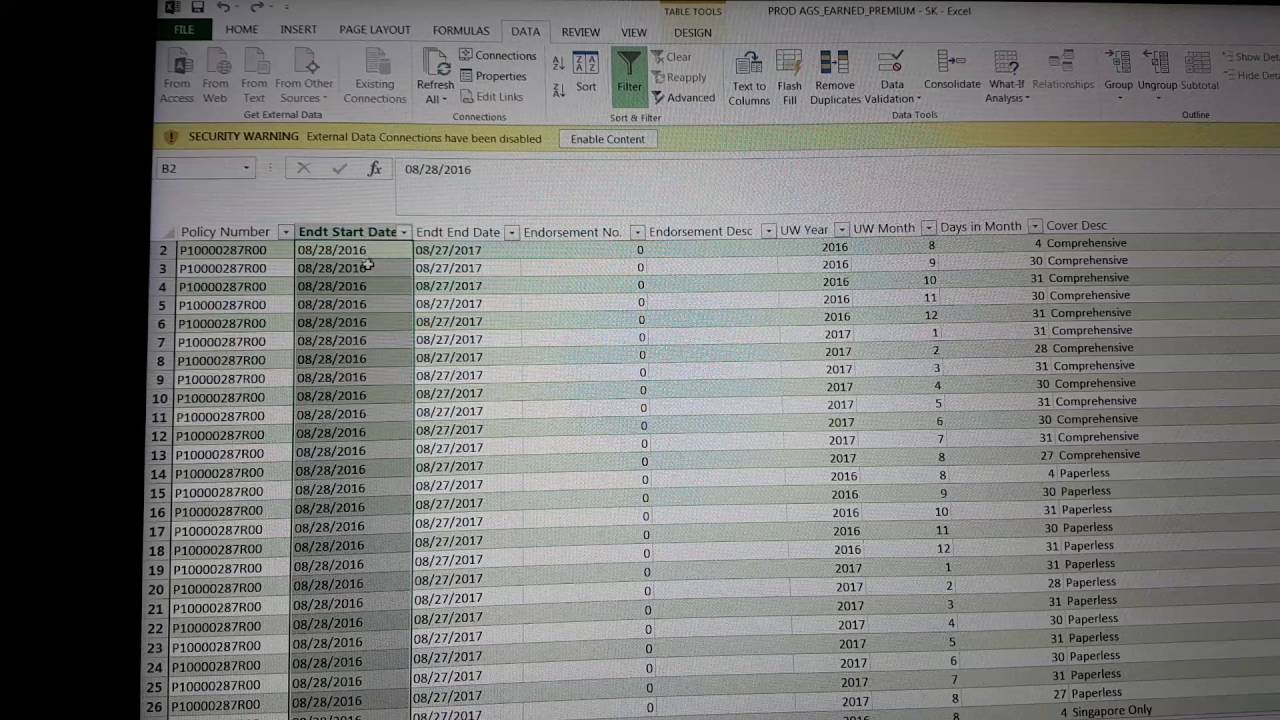Select the Endt End Date cell in row 5
Screen dimensions: 1280x720
coord(467,303)
